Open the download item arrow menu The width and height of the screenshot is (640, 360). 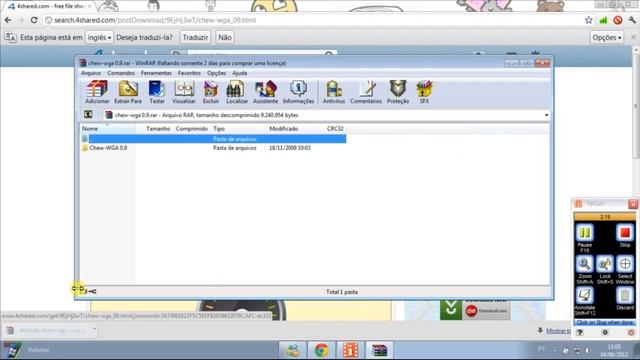click(94, 330)
